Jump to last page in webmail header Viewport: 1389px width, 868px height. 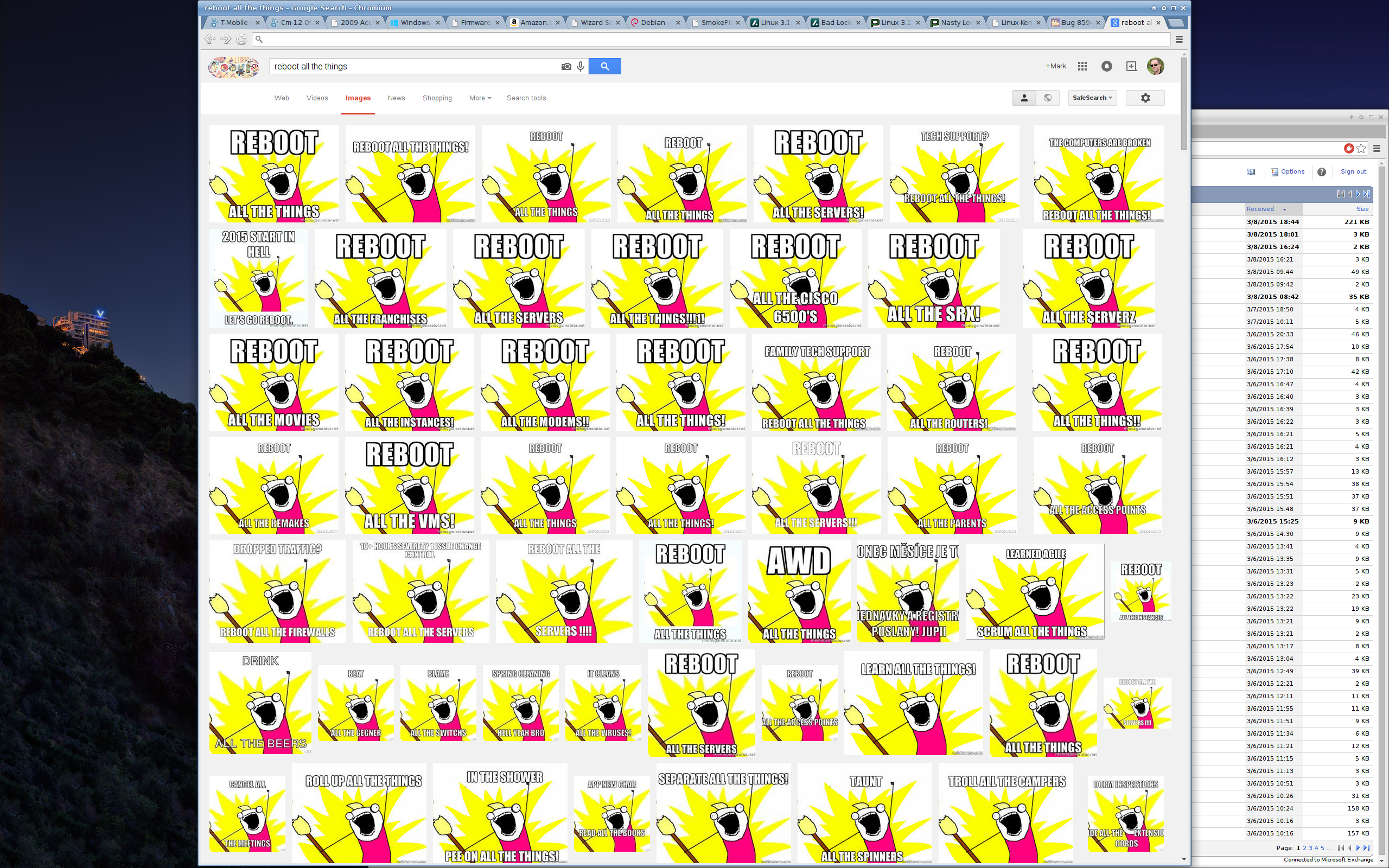coord(1367,194)
